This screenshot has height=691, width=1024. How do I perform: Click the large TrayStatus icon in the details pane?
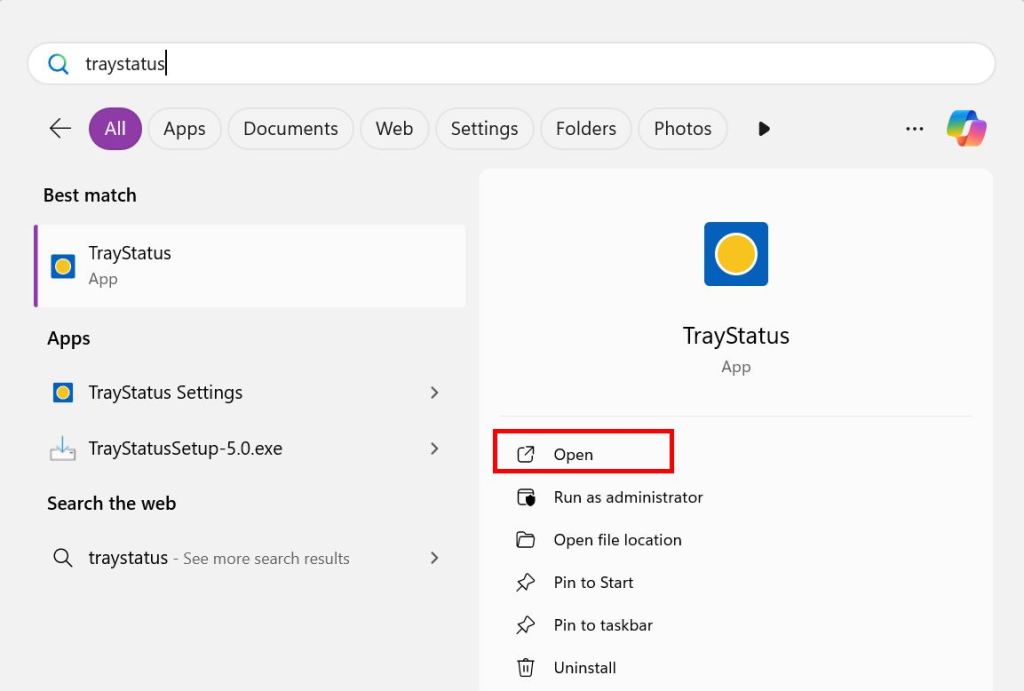click(x=736, y=254)
